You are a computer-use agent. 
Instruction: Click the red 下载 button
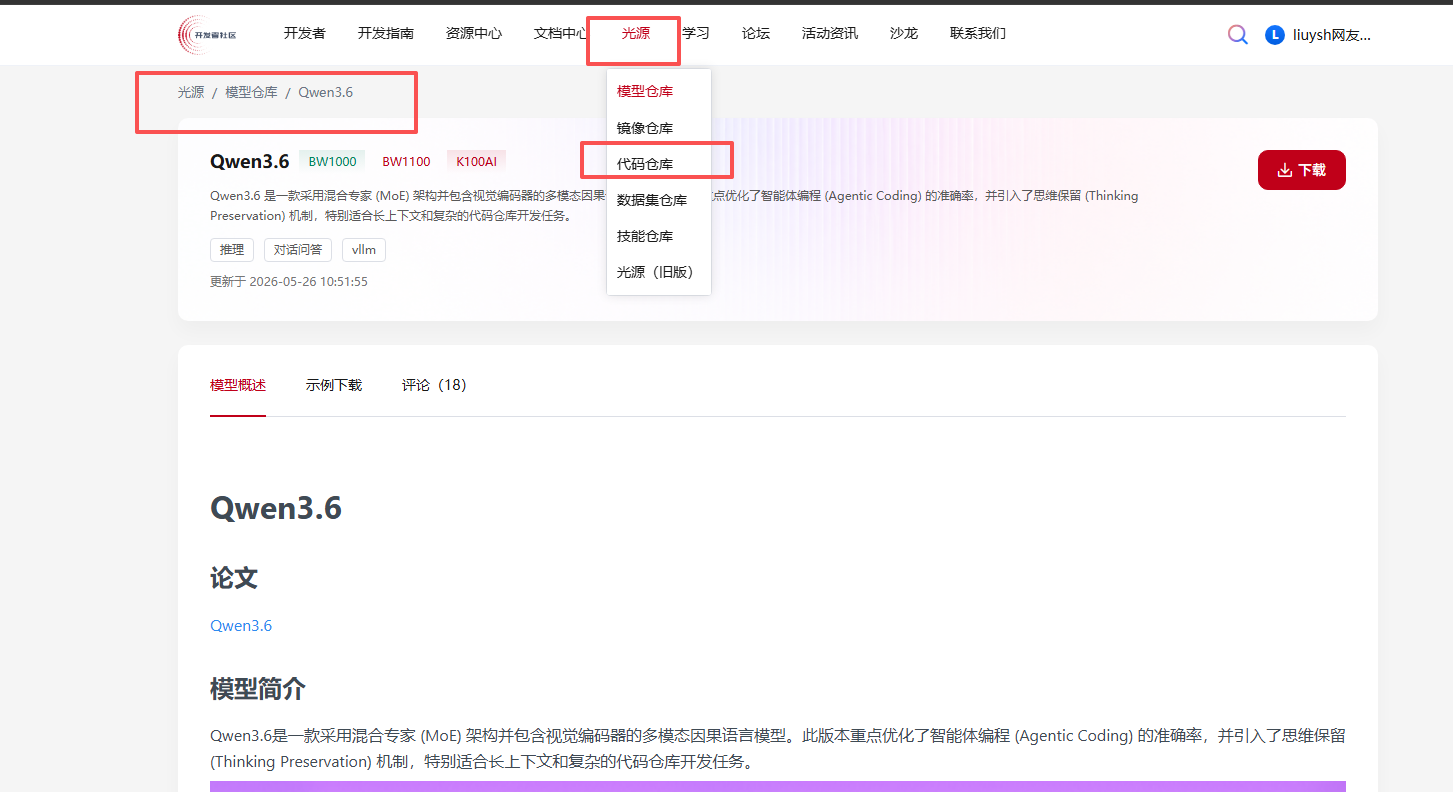point(1302,170)
